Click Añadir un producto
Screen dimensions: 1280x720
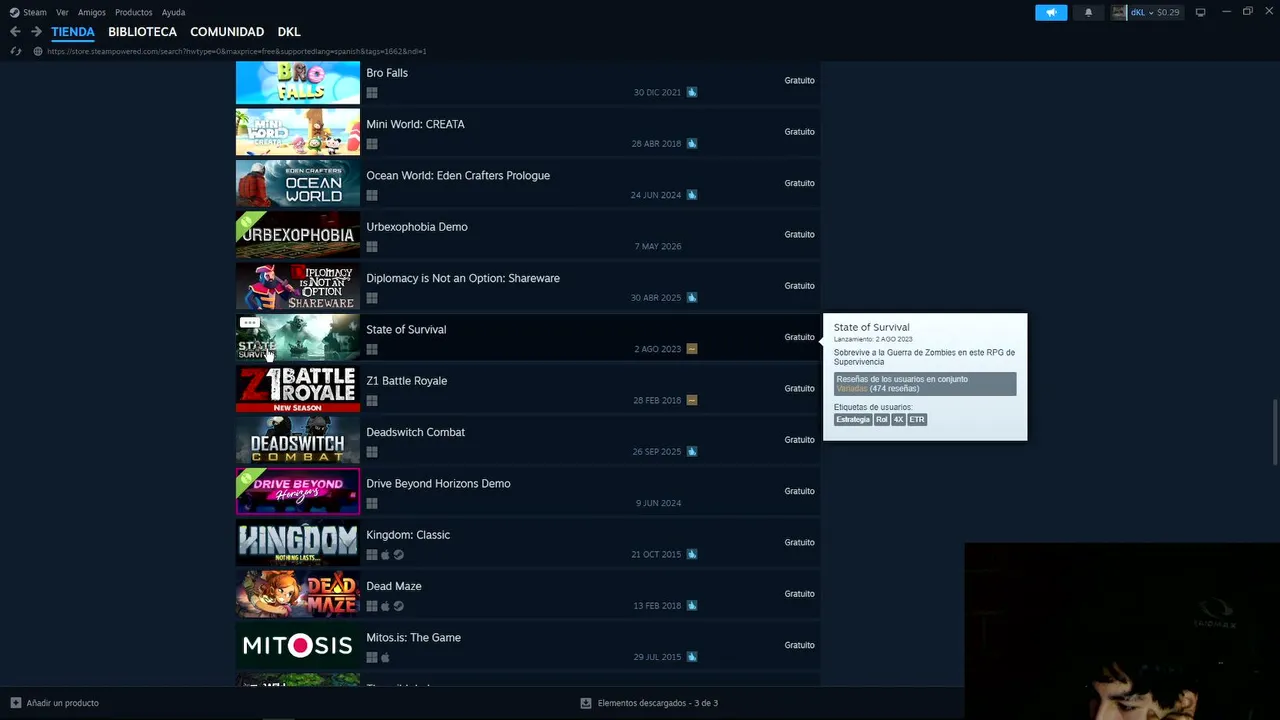[x=55, y=703]
